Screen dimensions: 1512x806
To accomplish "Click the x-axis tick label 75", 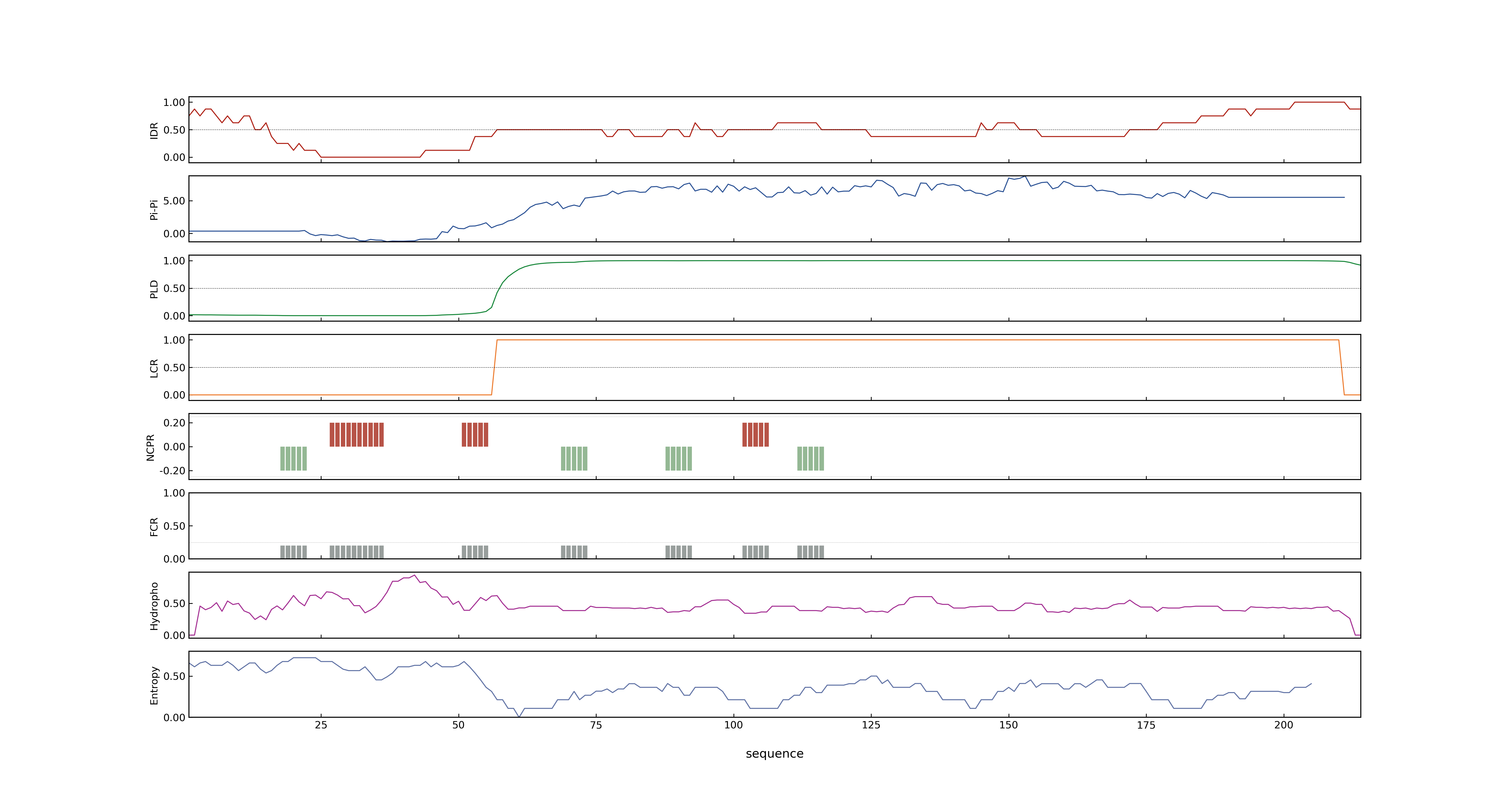I will coord(596,725).
